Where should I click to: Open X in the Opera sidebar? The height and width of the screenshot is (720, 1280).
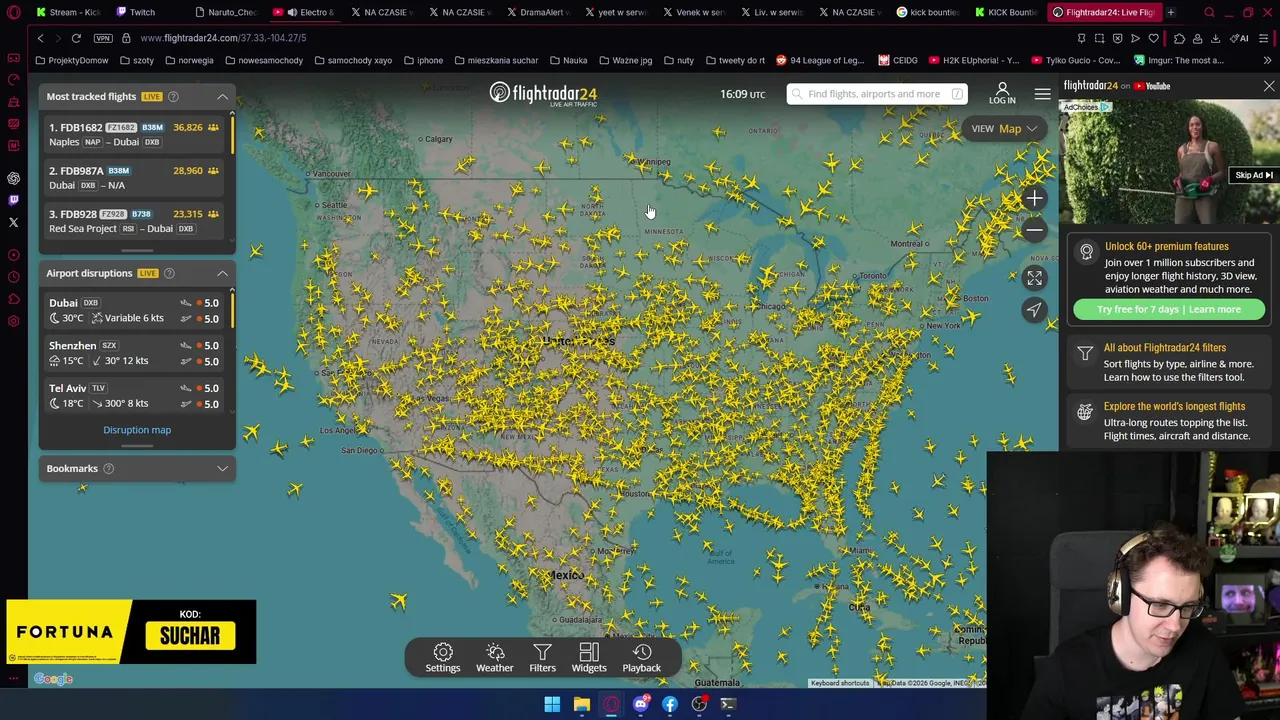point(14,222)
